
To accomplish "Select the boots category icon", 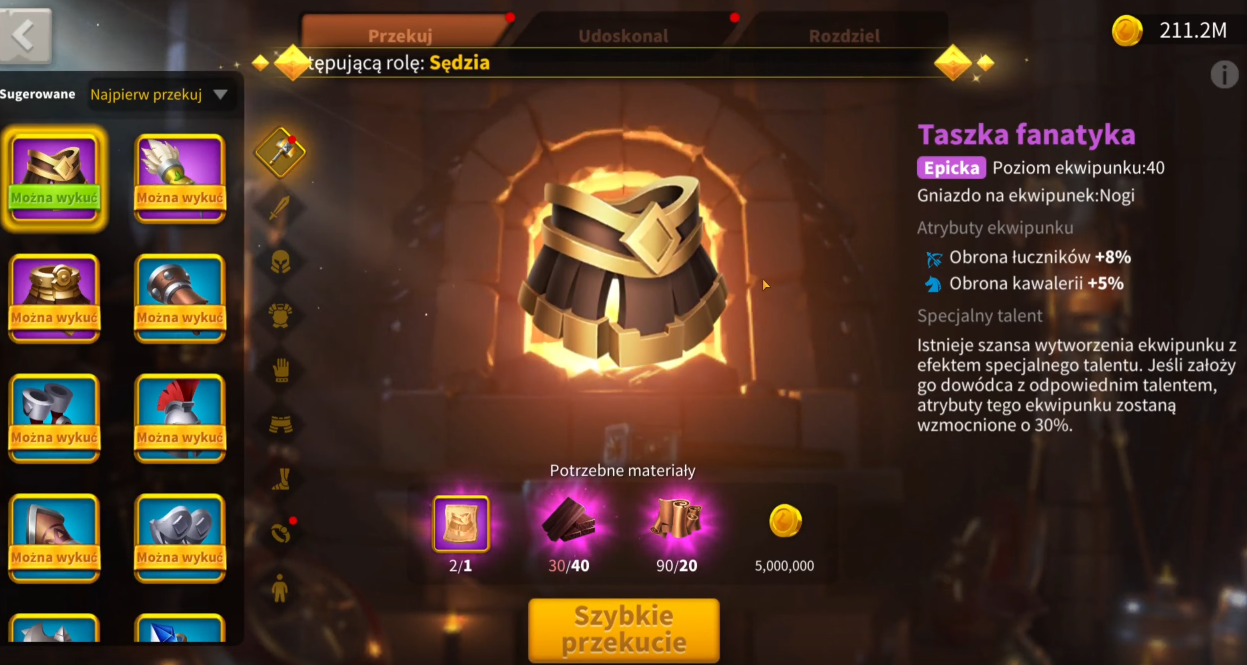I will click(280, 478).
